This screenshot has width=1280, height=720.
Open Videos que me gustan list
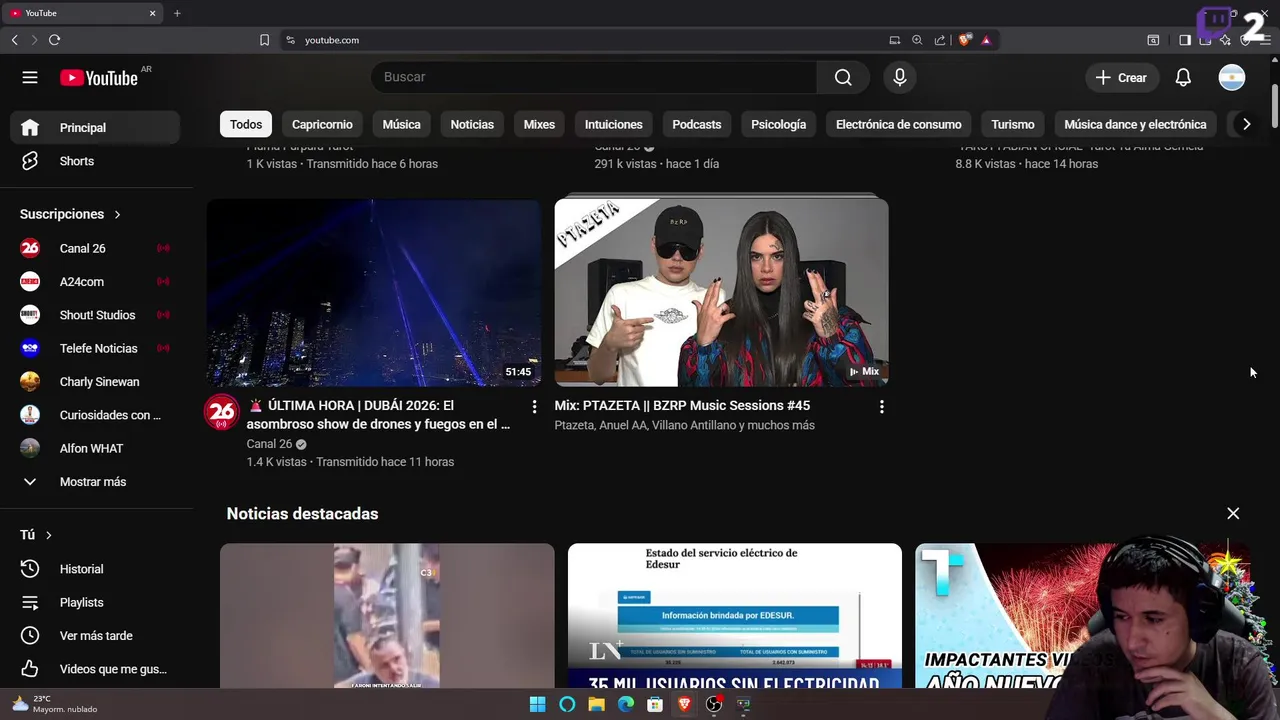[95, 669]
